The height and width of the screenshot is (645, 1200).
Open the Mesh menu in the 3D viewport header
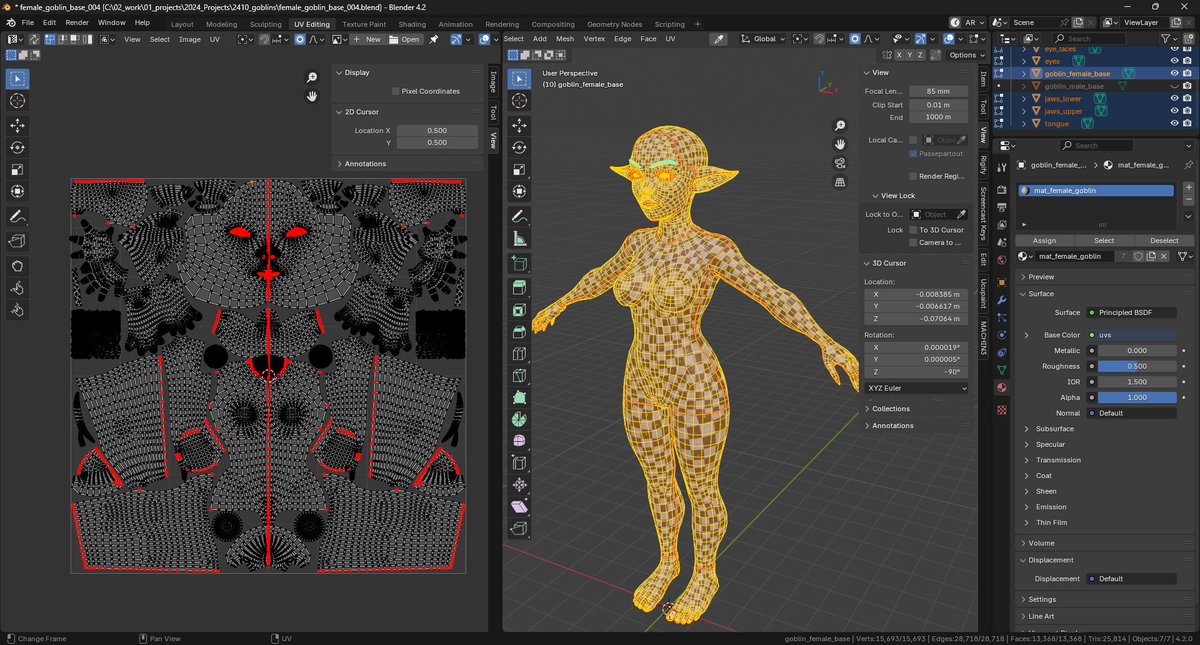[x=565, y=39]
